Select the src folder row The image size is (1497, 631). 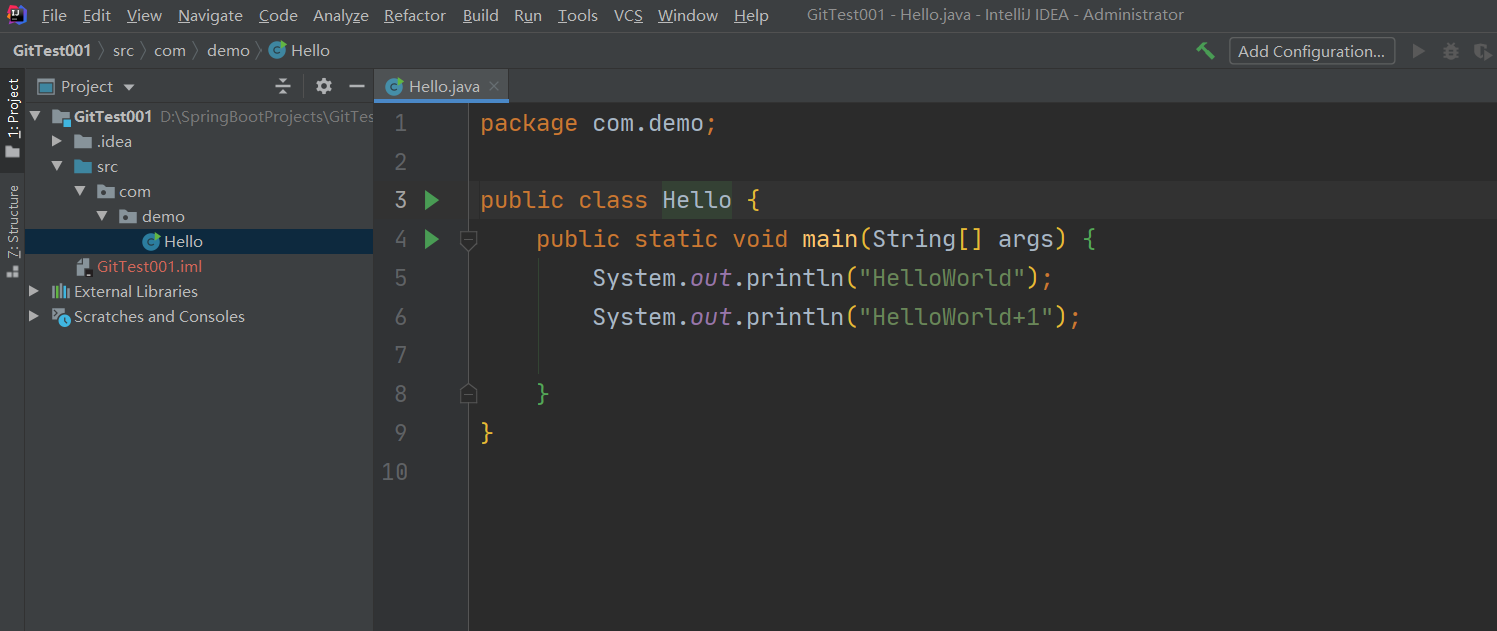(199, 166)
